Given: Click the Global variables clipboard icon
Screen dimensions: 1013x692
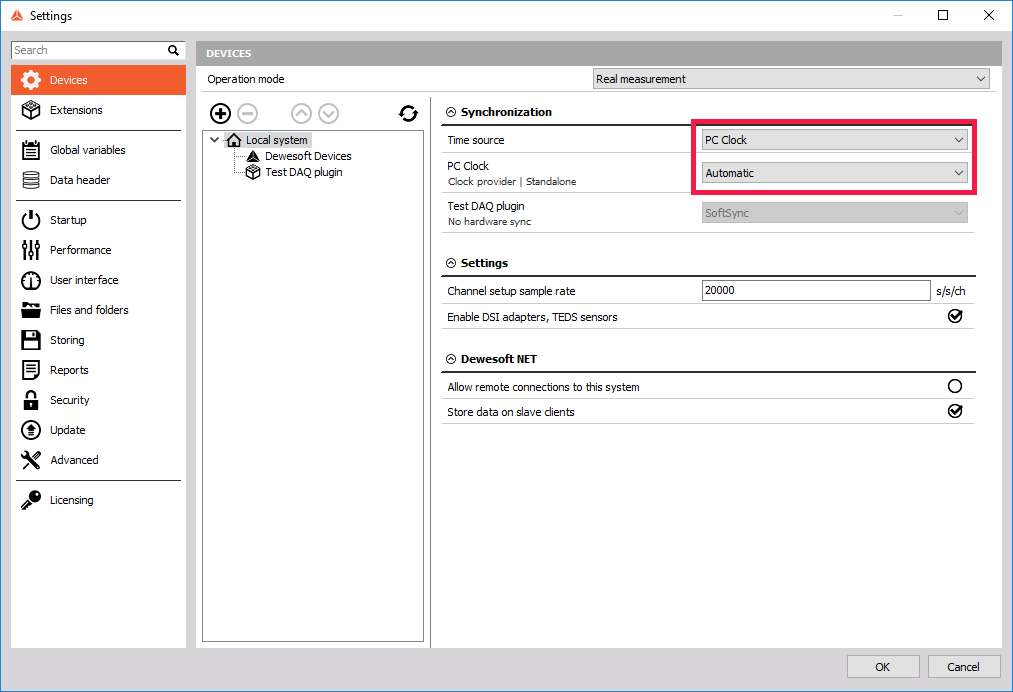Looking at the screenshot, I should tap(30, 150).
